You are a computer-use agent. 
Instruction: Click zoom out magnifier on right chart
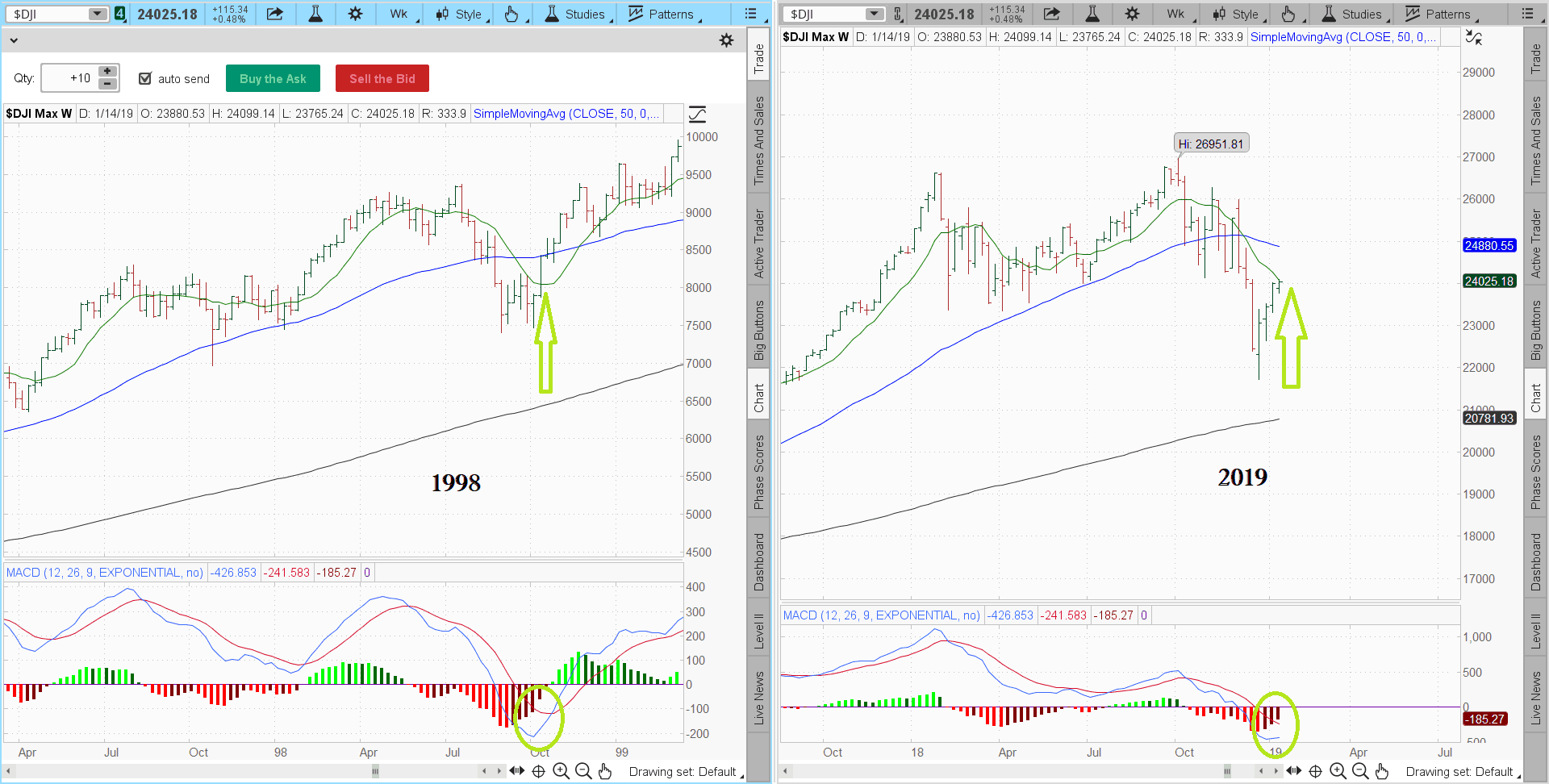click(x=1359, y=772)
